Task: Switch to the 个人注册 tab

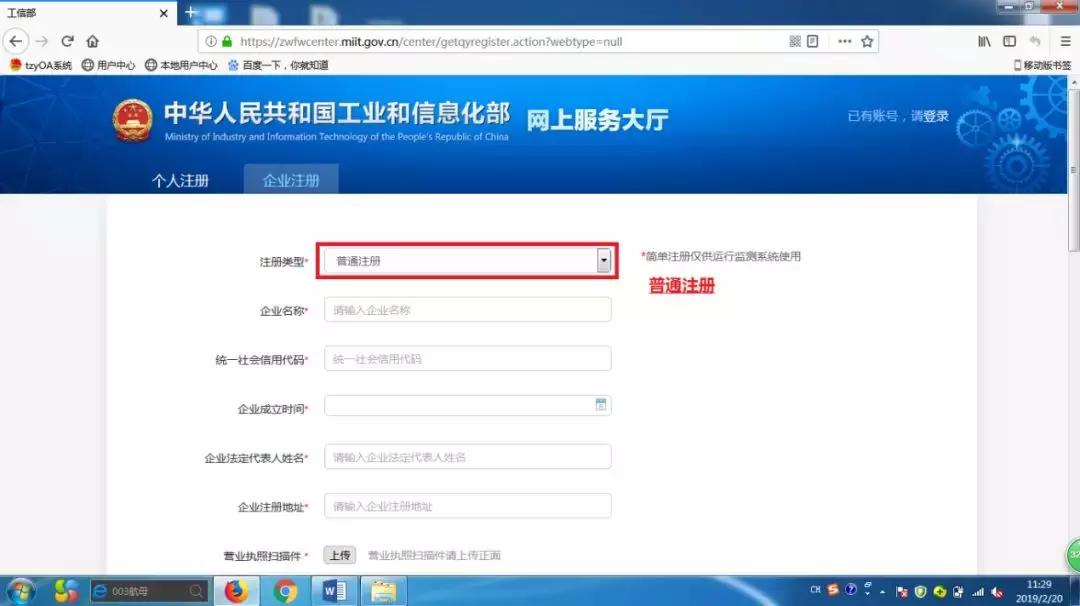Action: coord(181,182)
